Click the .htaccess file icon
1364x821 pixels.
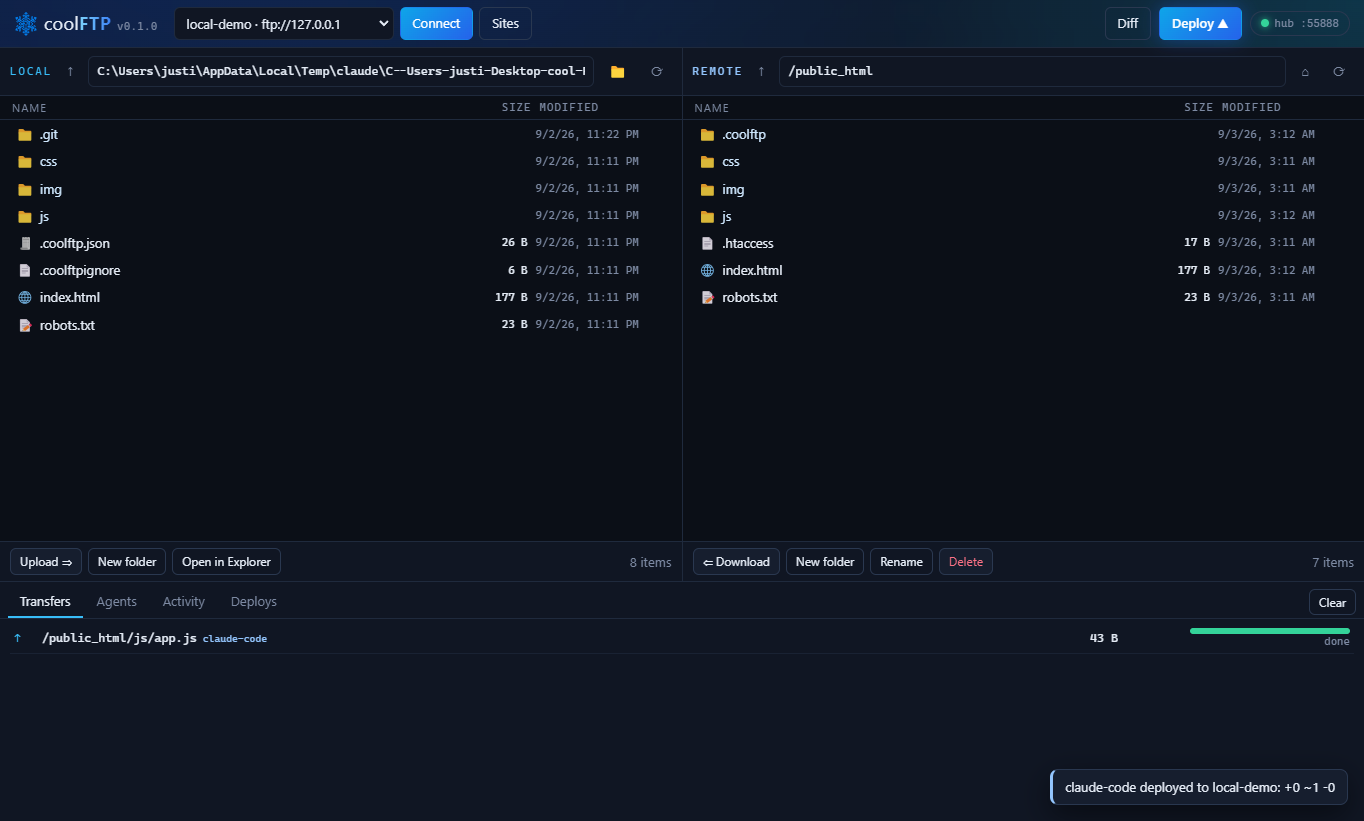click(x=707, y=243)
